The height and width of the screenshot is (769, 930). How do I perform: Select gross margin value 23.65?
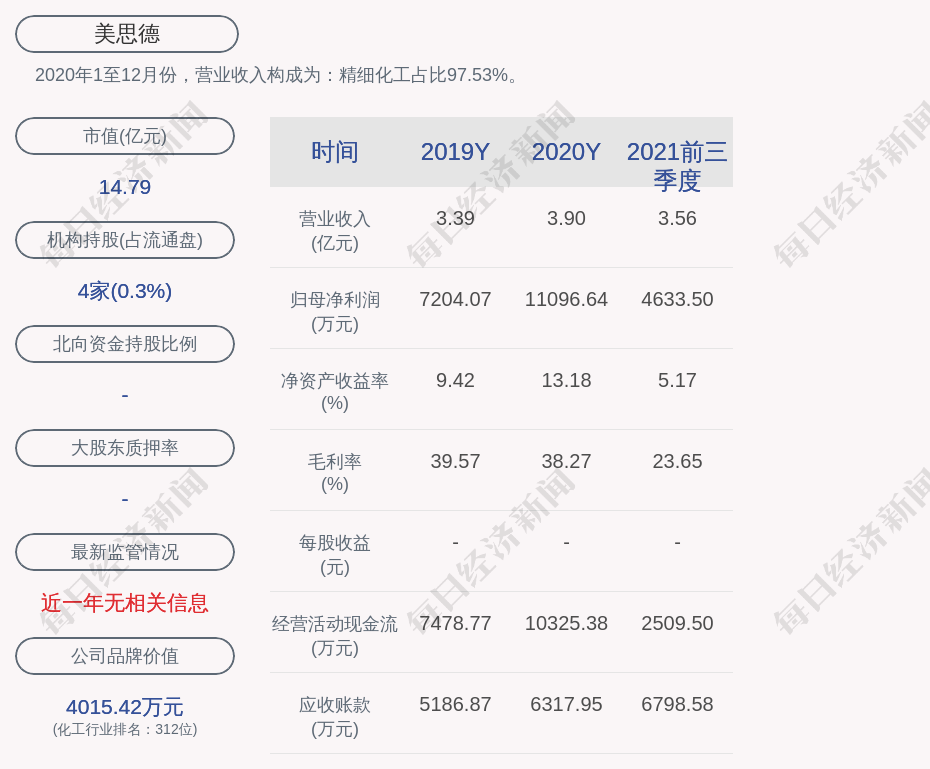pos(677,461)
